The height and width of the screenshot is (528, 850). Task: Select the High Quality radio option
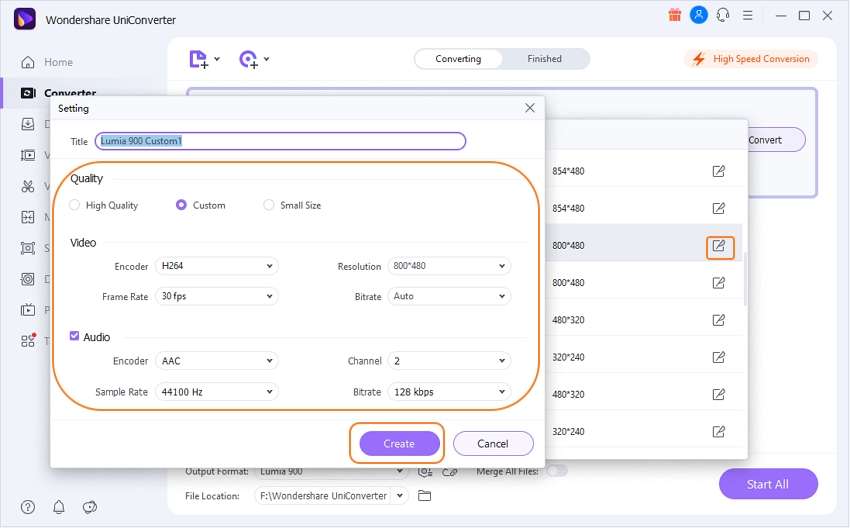click(x=75, y=205)
